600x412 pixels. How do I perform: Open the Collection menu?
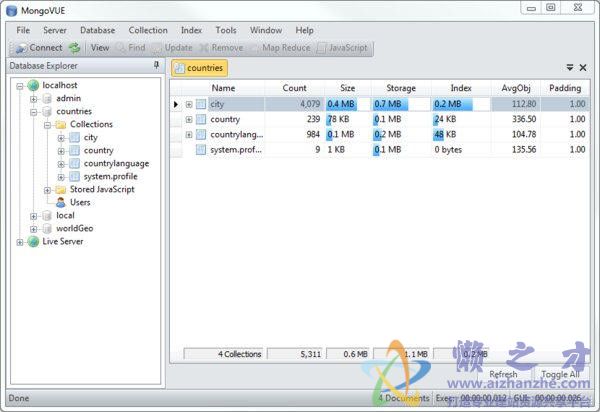click(148, 30)
